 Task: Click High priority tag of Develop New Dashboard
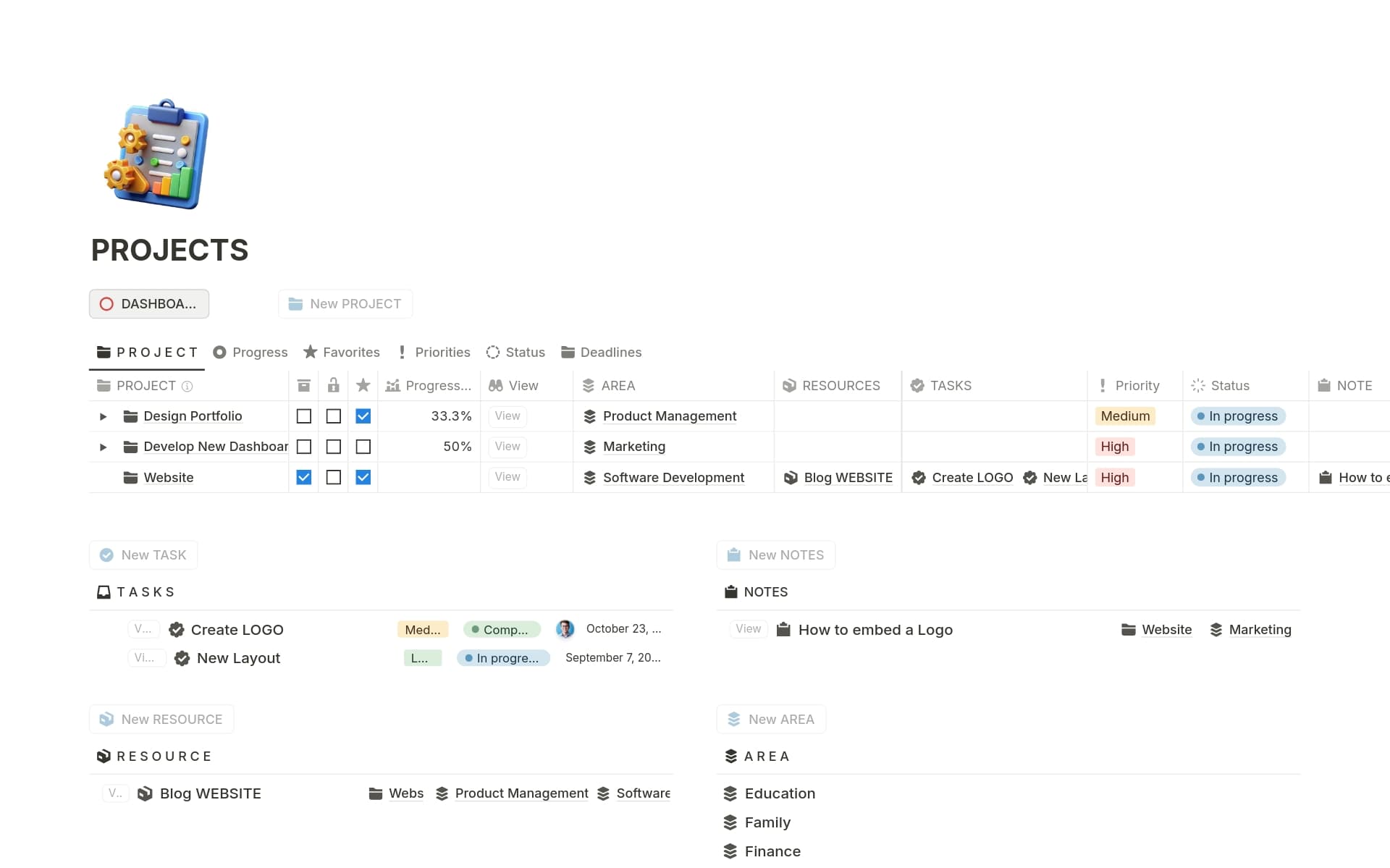pyautogui.click(x=1115, y=447)
